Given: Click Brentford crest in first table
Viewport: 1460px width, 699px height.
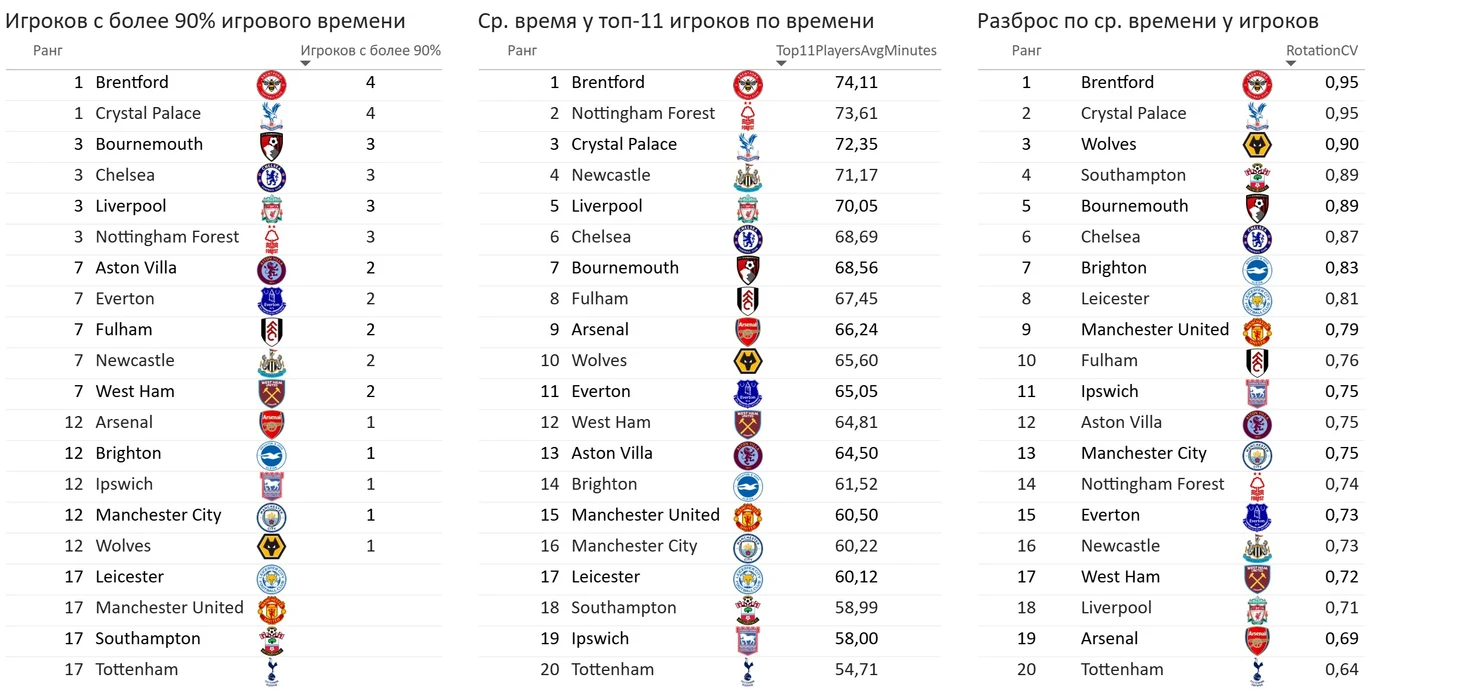Looking at the screenshot, I should [272, 84].
